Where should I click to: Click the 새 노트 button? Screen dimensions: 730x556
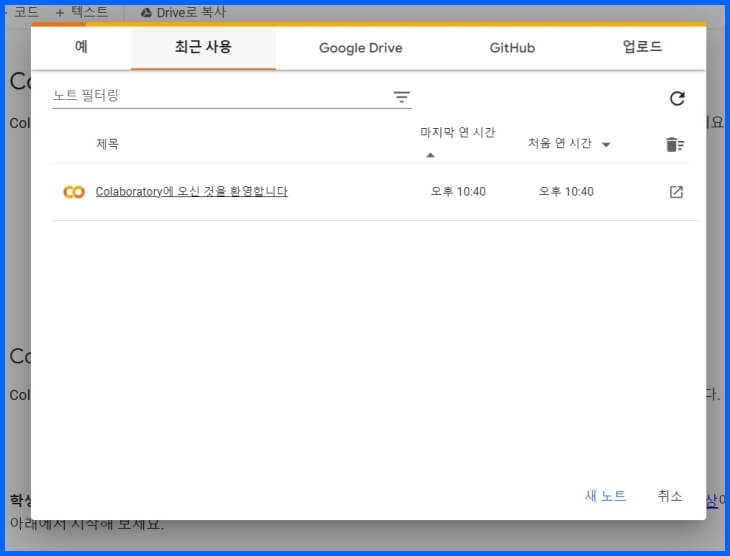click(x=605, y=496)
